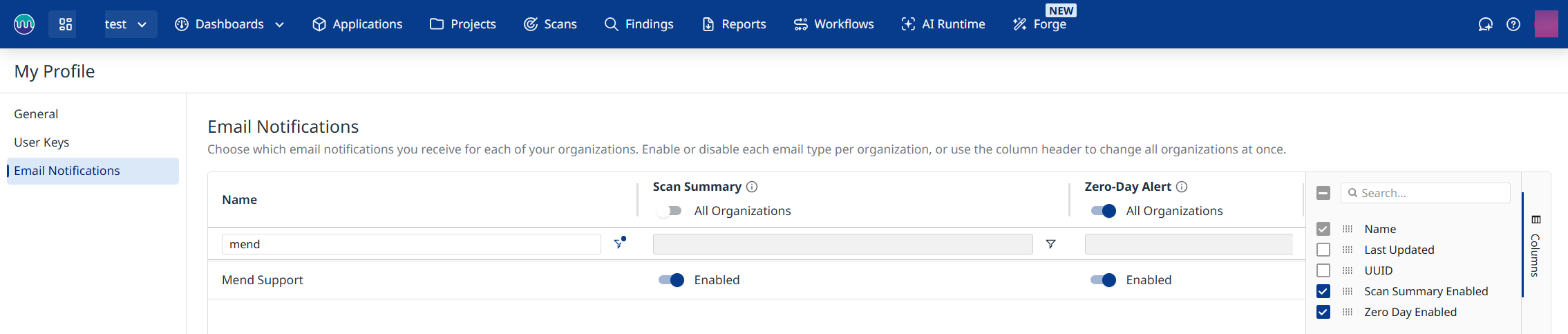1568x334 pixels.
Task: Click the Scan Summary info icon
Action: pyautogui.click(x=753, y=187)
